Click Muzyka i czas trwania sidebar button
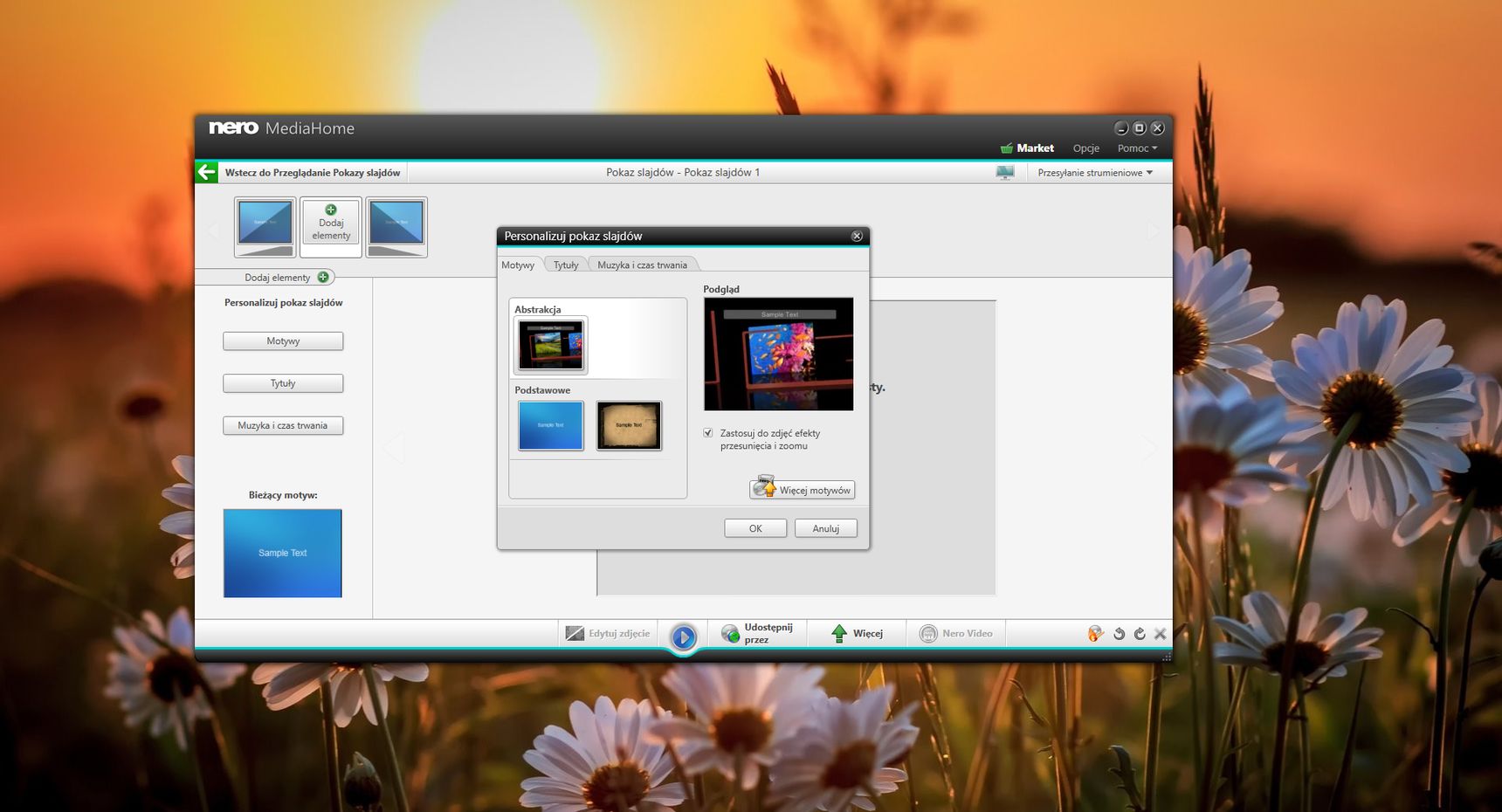Viewport: 1502px width, 812px height. coord(283,426)
